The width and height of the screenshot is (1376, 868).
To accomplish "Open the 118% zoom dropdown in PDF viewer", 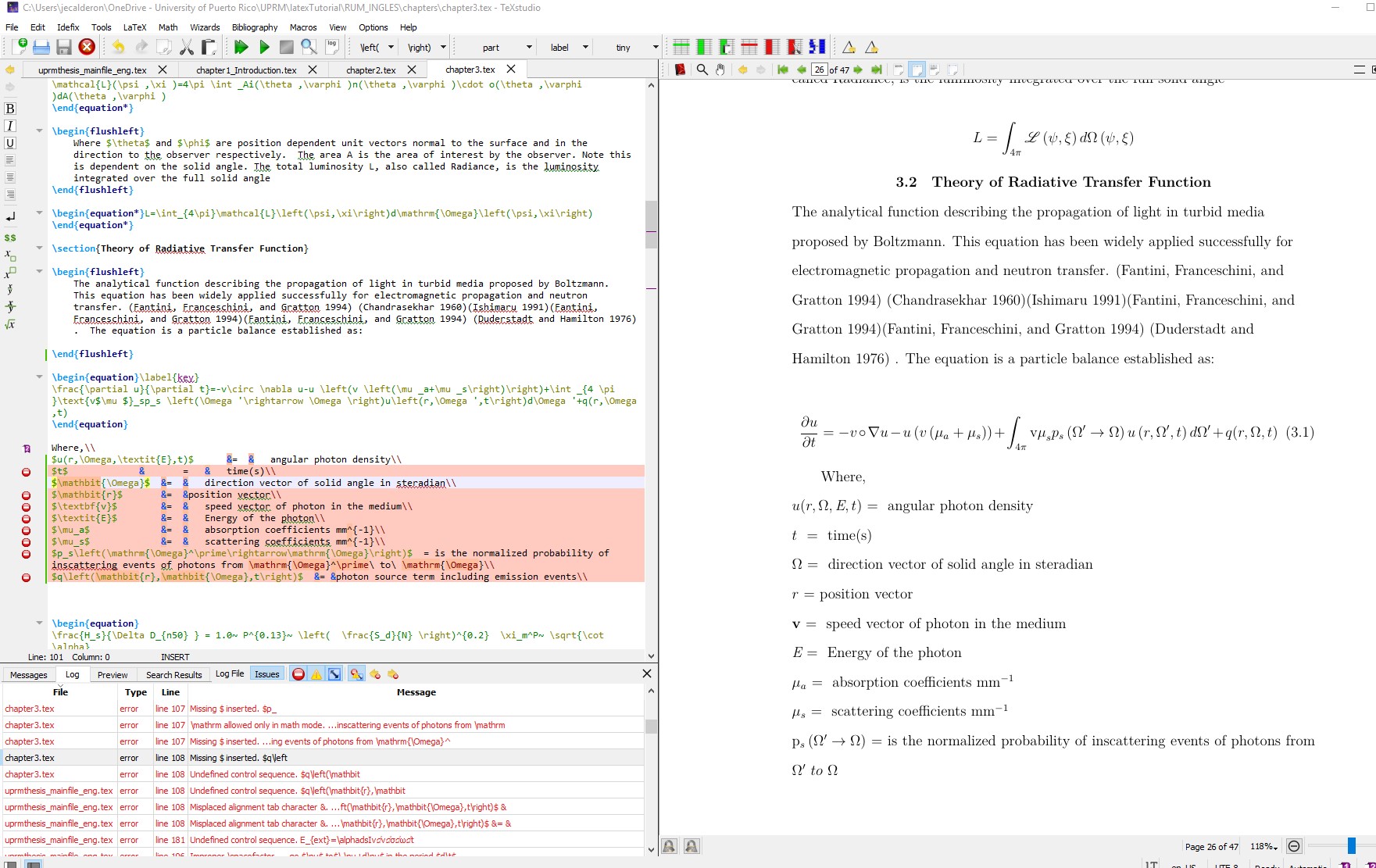I will coord(1263,846).
